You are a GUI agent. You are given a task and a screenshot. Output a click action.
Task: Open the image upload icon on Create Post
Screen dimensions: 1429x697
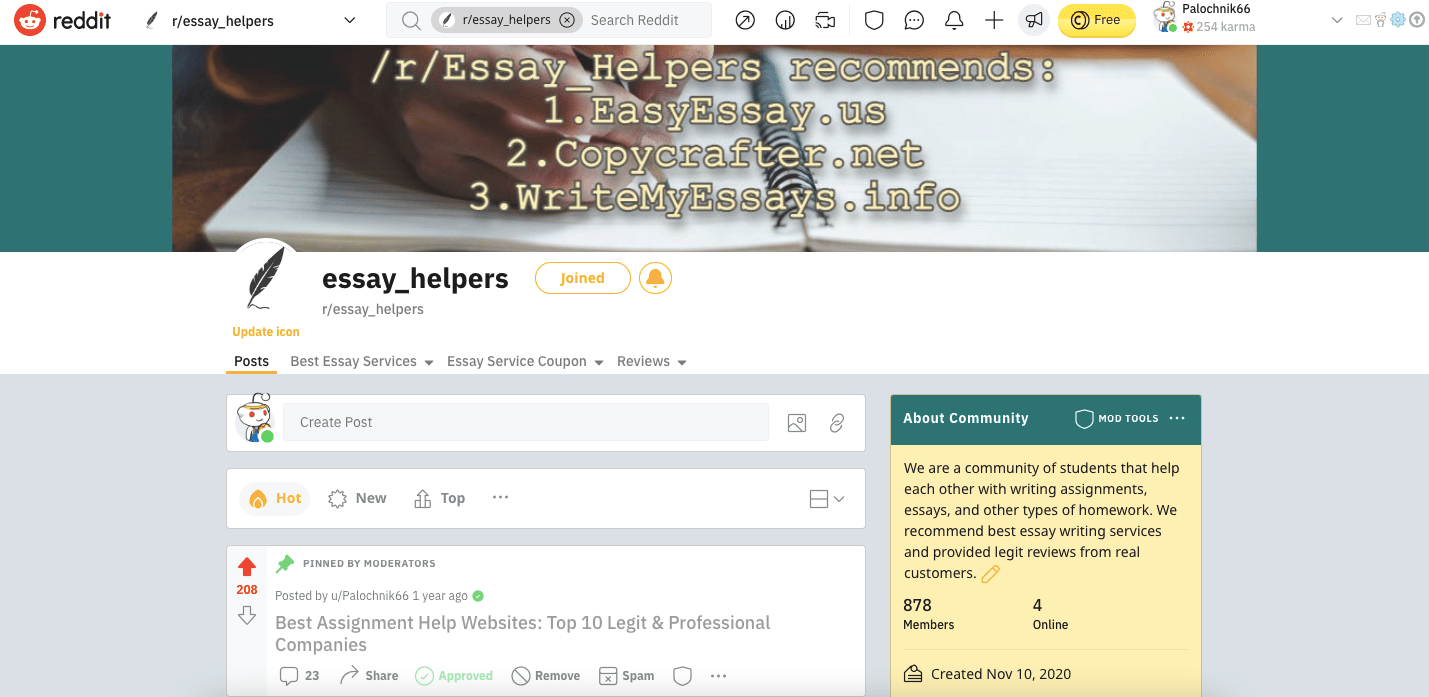coord(797,423)
